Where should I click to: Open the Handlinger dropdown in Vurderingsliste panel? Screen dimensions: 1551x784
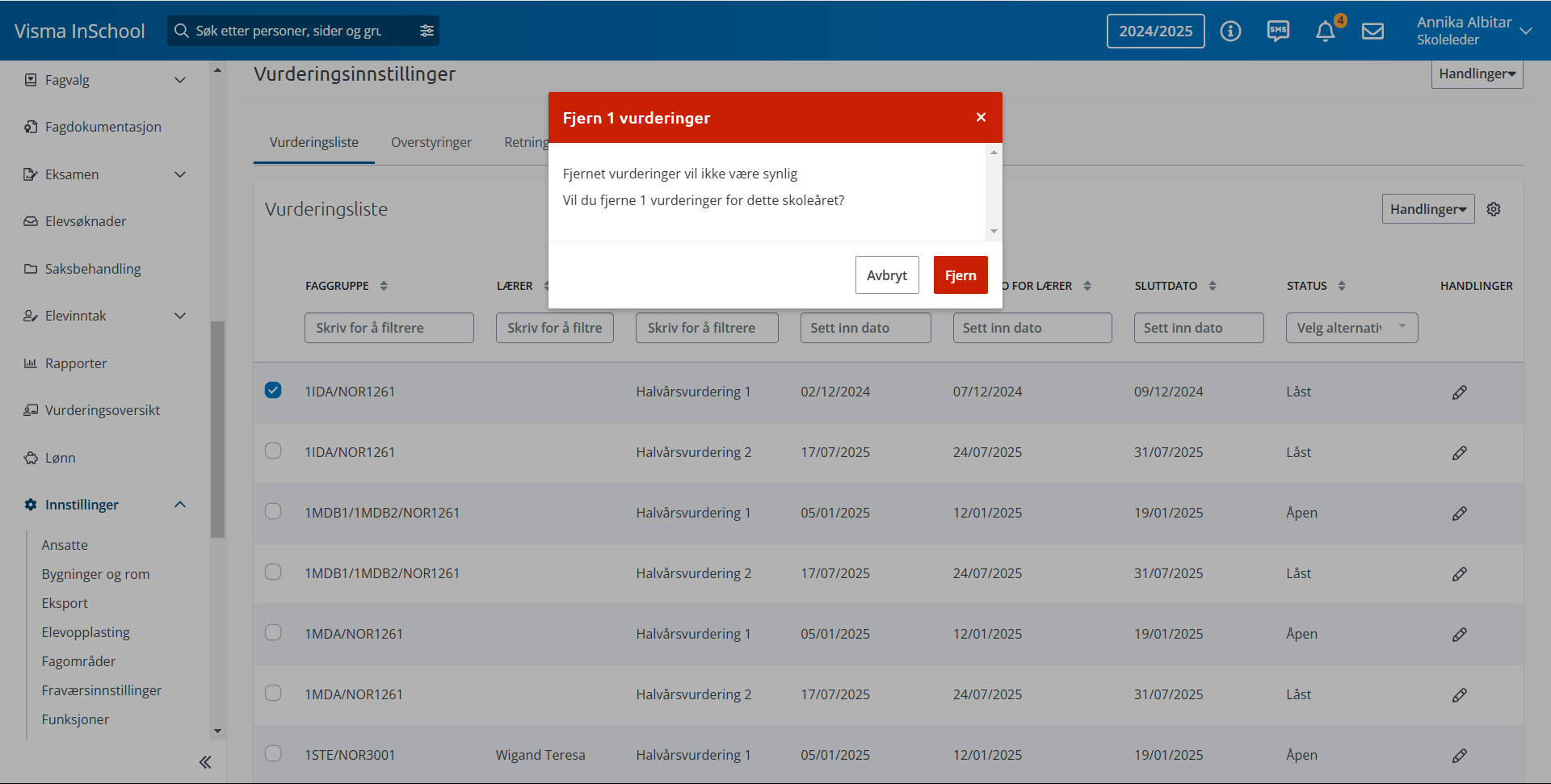pos(1427,209)
